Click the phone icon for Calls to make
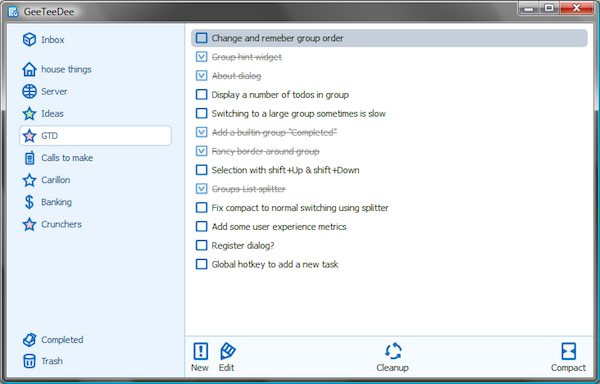This screenshot has height=384, width=600. (x=29, y=158)
